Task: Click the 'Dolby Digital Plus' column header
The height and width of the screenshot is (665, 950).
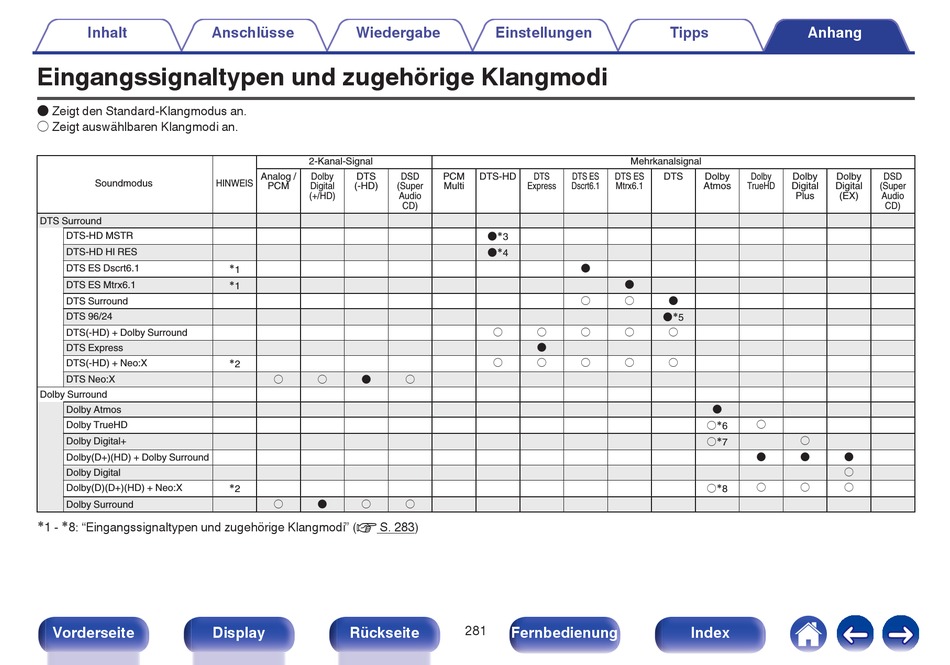Action: pos(805,186)
